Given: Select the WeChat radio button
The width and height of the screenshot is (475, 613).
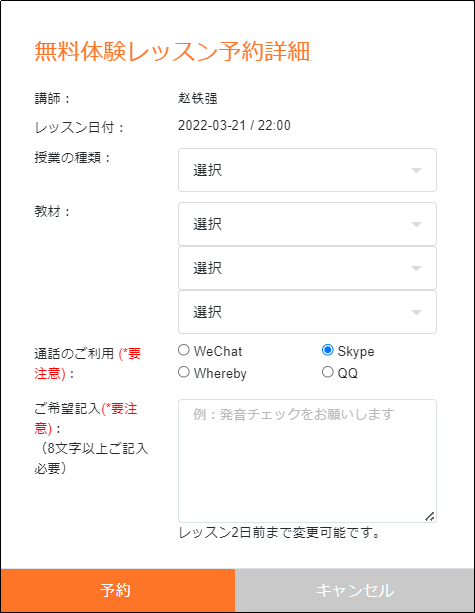Looking at the screenshot, I should tap(184, 350).
